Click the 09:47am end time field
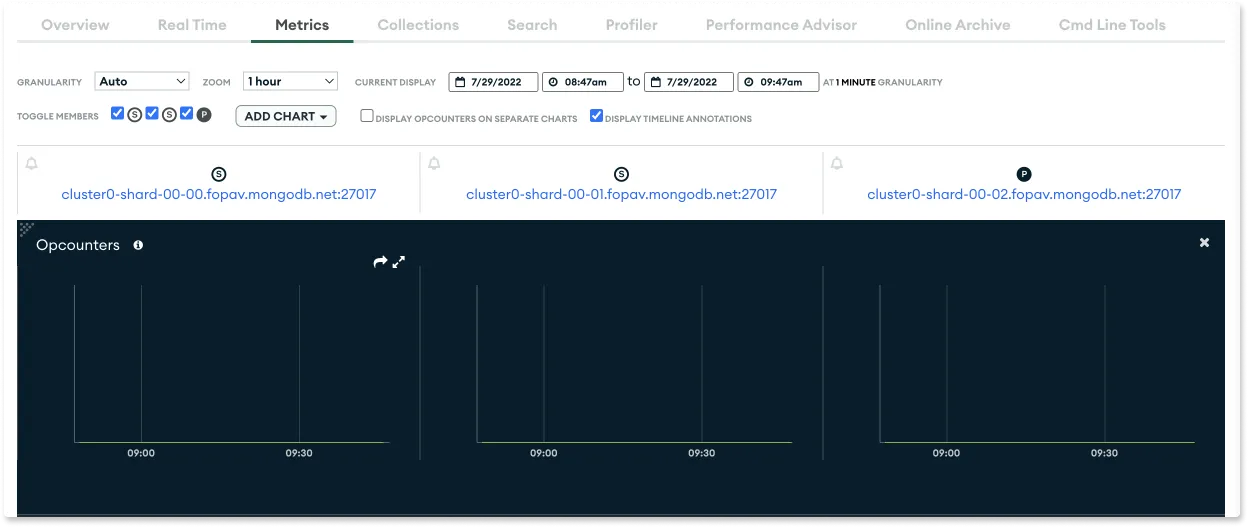The height and width of the screenshot is (527, 1248). click(778, 82)
